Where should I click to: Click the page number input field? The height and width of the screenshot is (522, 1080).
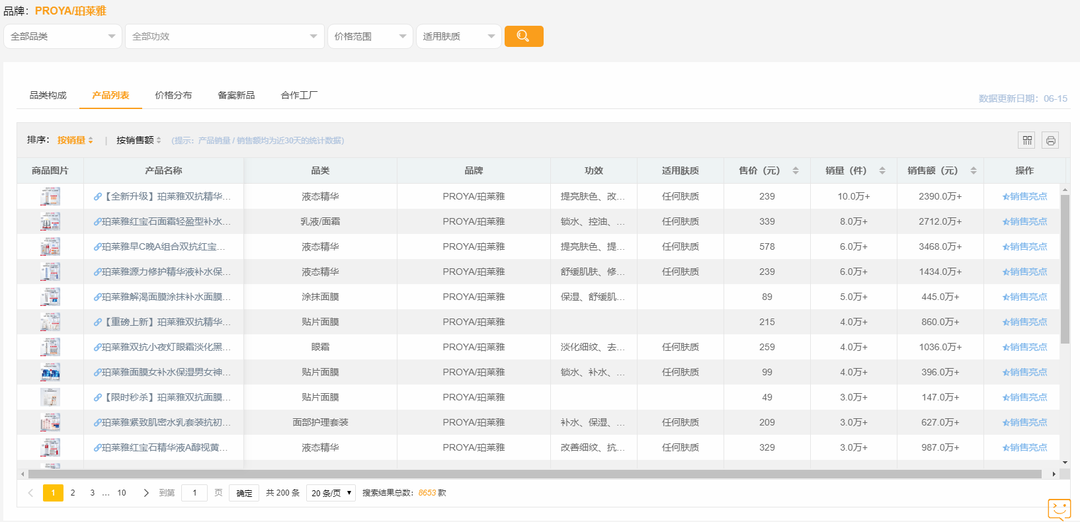(194, 493)
